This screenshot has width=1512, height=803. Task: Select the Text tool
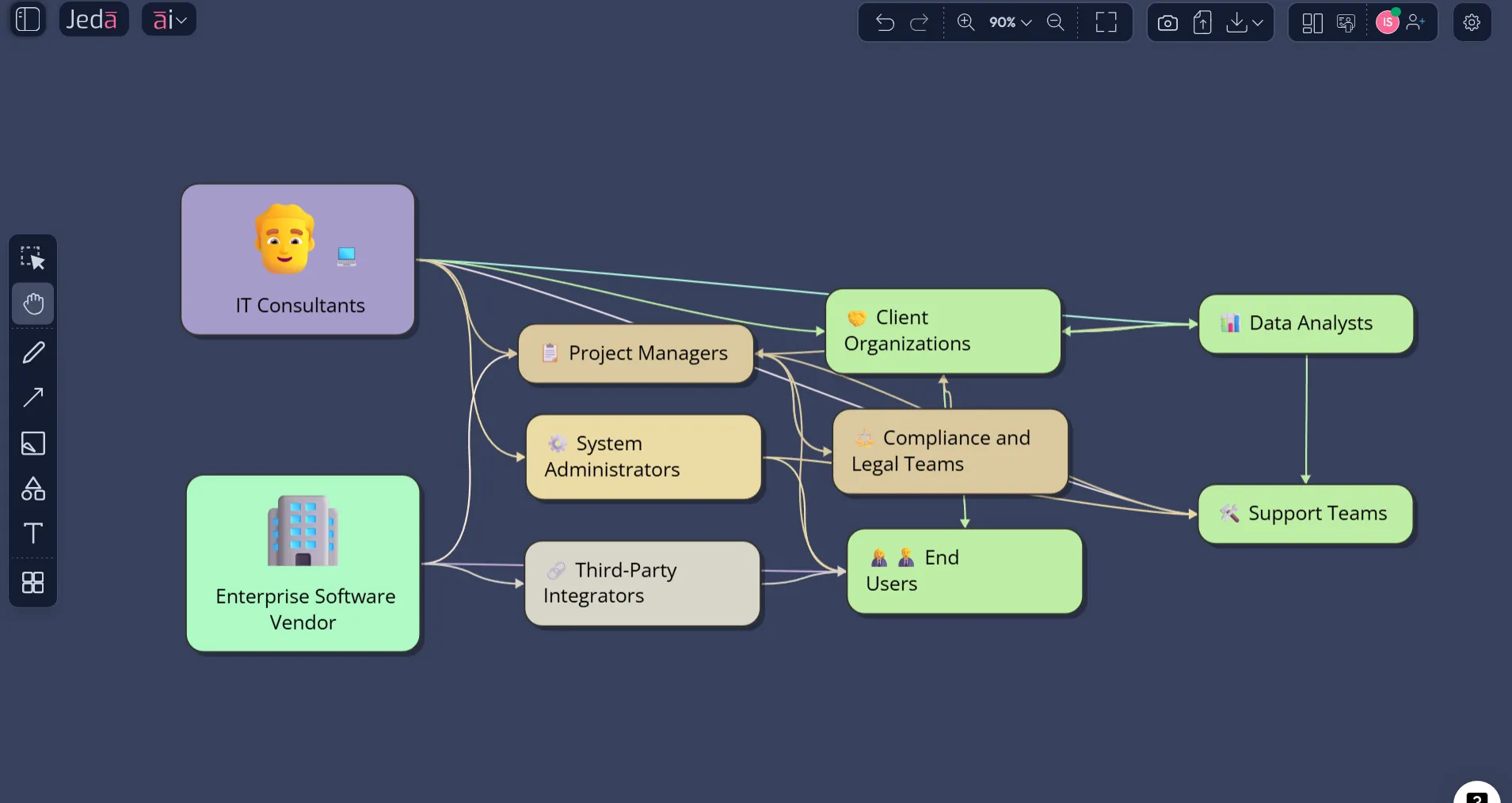(x=32, y=534)
